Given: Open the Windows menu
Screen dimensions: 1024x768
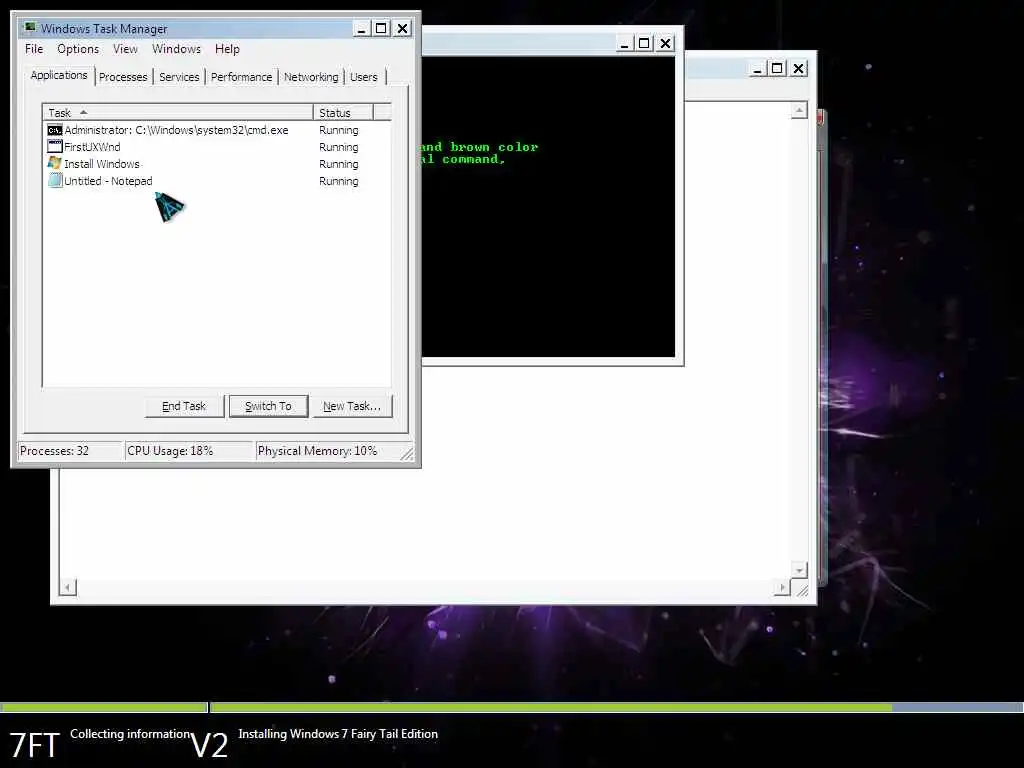Looking at the screenshot, I should 176,49.
